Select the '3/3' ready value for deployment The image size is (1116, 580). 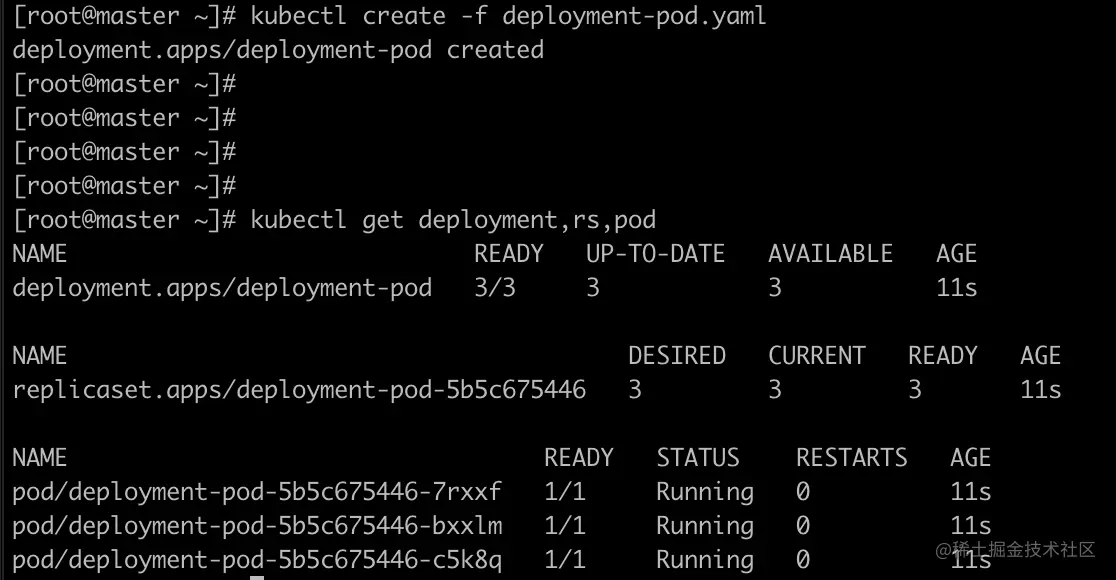pos(495,288)
